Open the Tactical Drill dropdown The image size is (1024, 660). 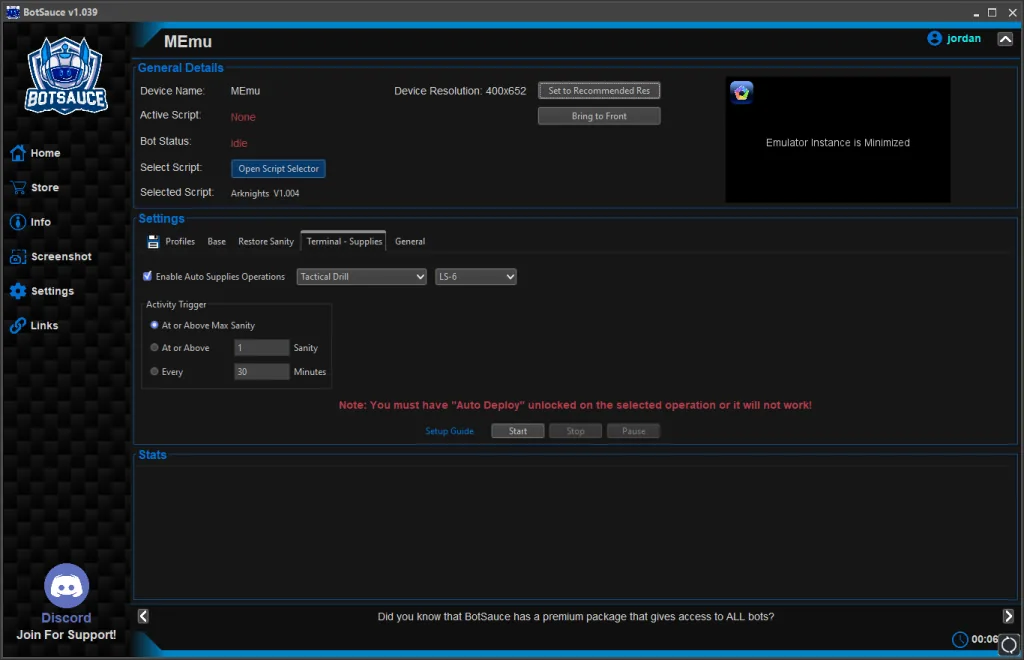tap(361, 277)
